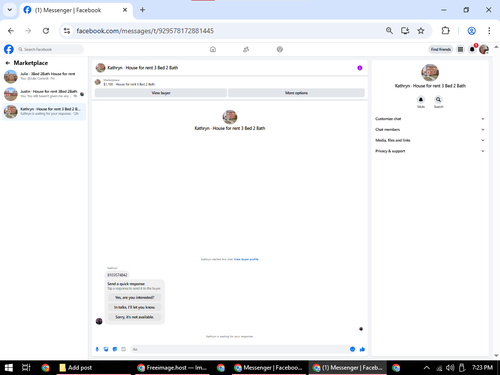The height and width of the screenshot is (375, 500).
Task: Open the $1,100 Marketplace listing link
Action: tap(129, 84)
